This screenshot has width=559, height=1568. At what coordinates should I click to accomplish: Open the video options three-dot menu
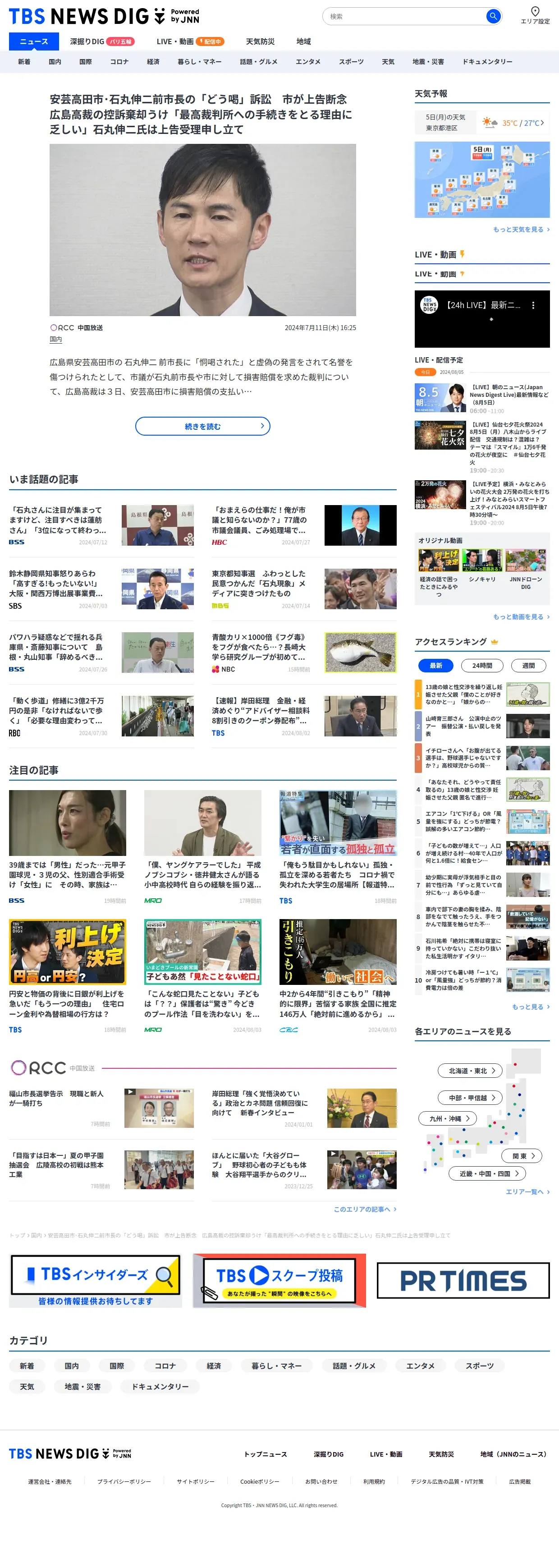pos(533,306)
